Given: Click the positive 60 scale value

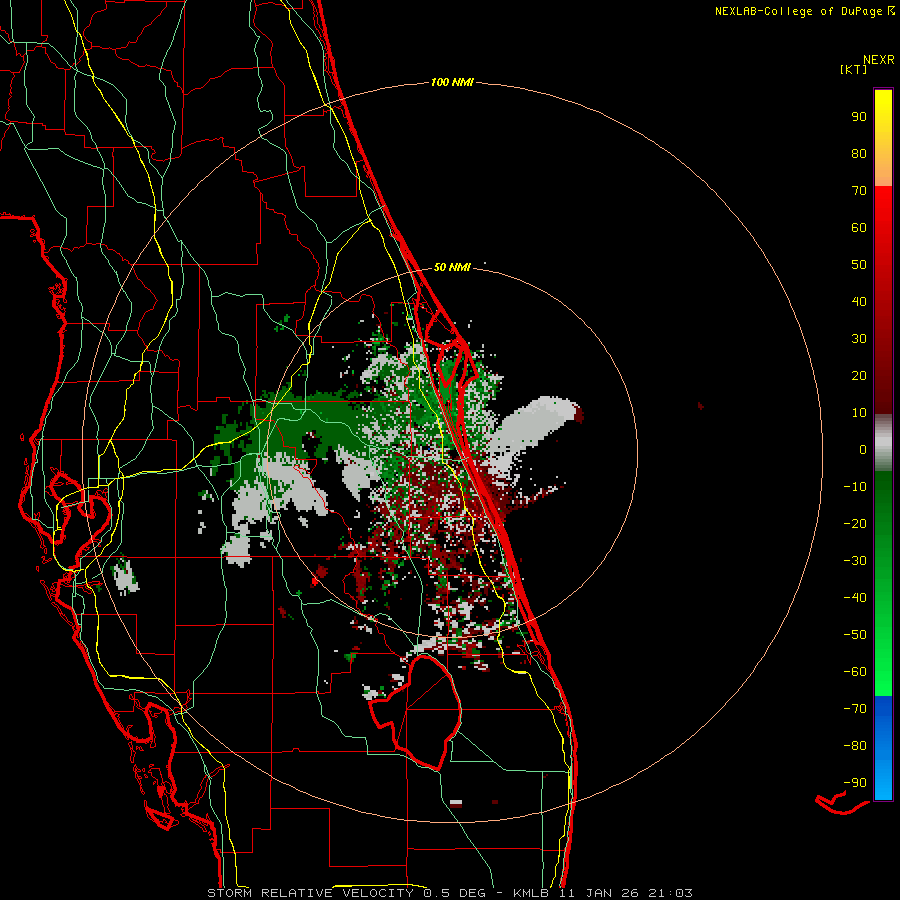Looking at the screenshot, I should 859,228.
